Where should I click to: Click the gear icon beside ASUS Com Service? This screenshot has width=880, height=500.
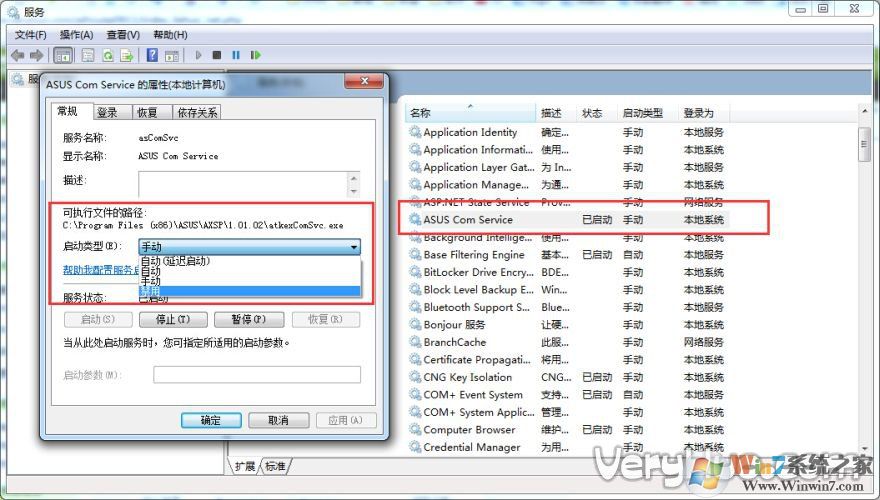pos(415,219)
